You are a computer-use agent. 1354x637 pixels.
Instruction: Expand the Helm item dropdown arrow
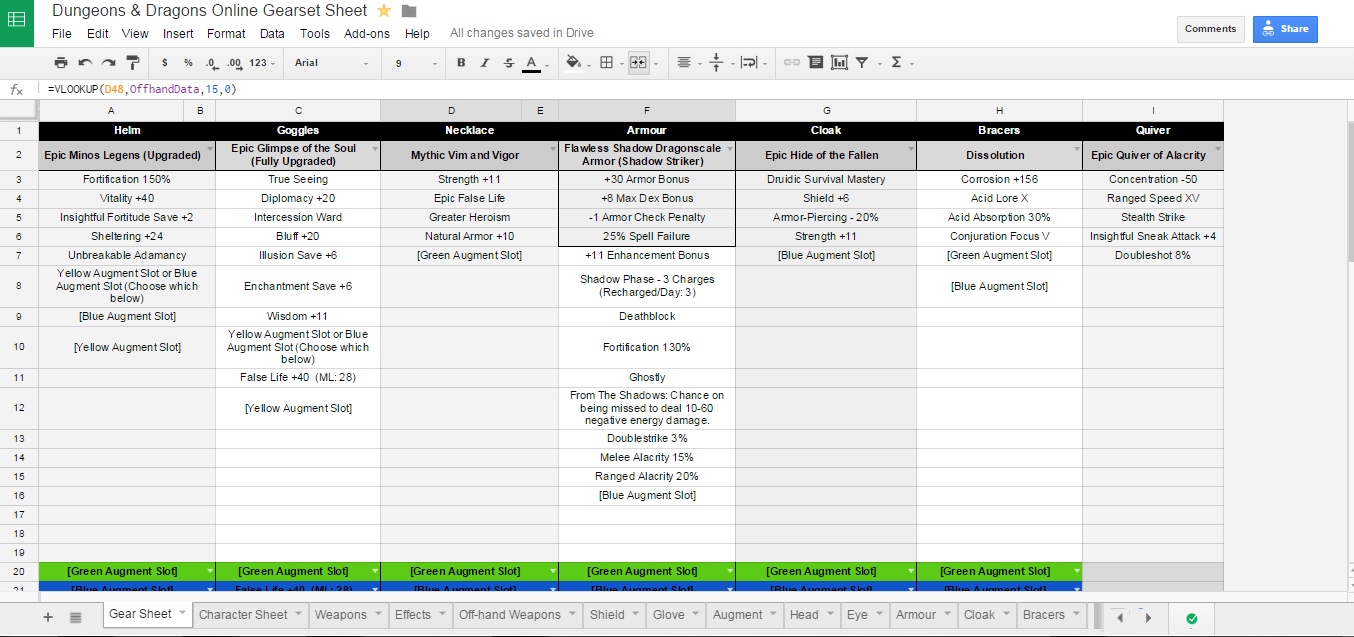click(x=209, y=149)
